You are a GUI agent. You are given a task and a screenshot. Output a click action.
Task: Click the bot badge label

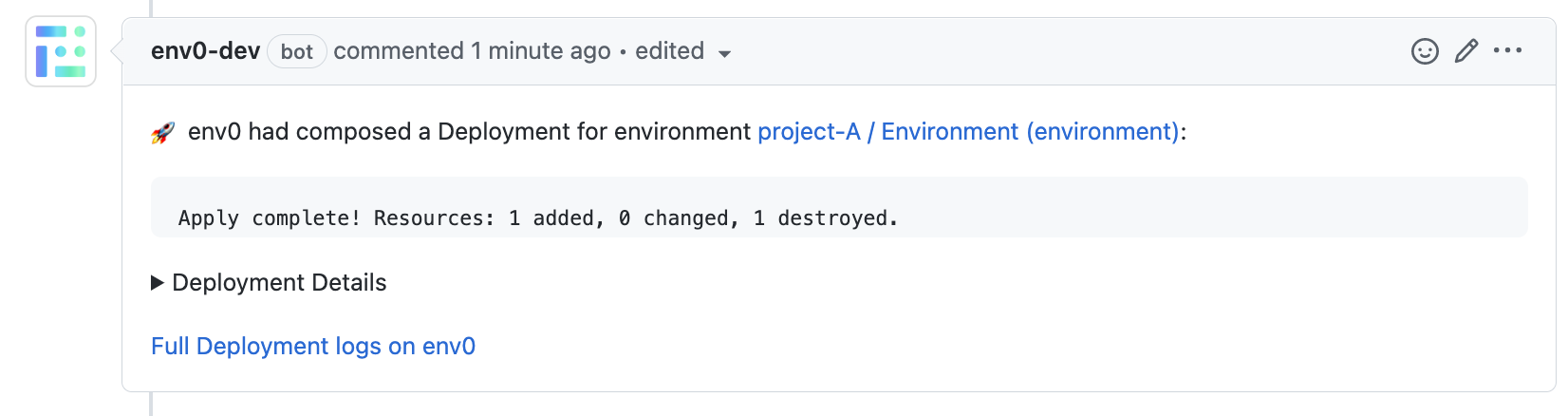click(297, 52)
